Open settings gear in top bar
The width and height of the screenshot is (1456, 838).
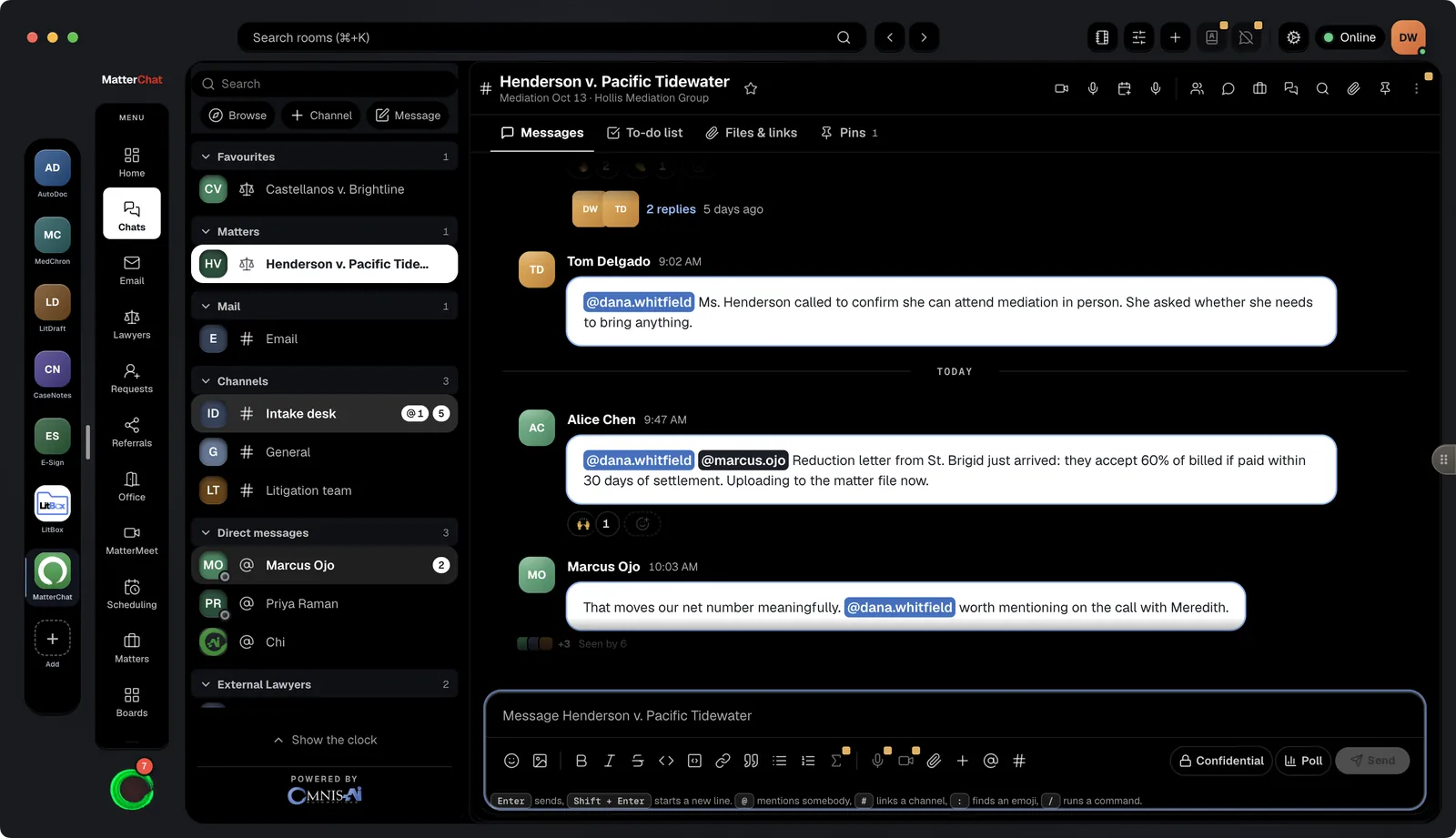click(x=1293, y=37)
